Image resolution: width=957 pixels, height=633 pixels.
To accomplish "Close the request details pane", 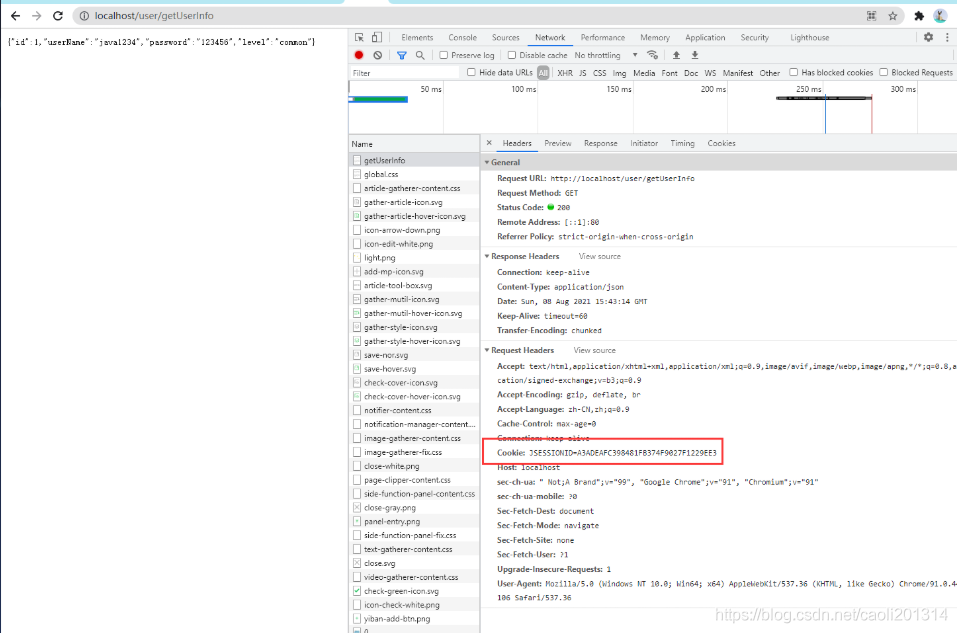I will 489,143.
